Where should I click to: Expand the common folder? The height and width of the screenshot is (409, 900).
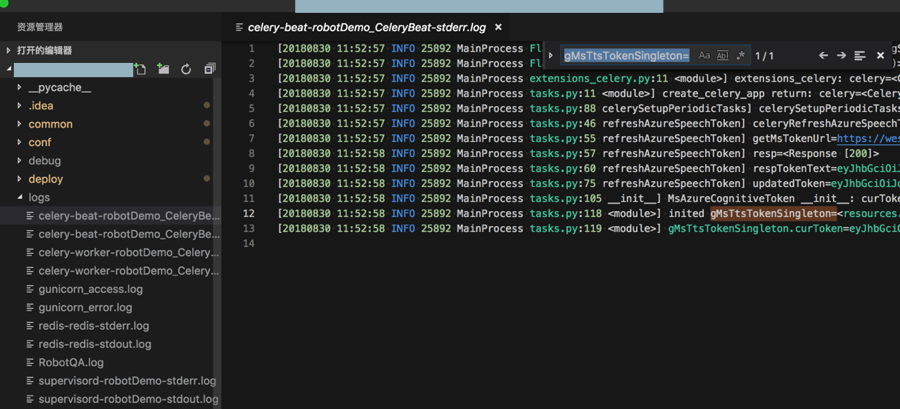coord(50,124)
